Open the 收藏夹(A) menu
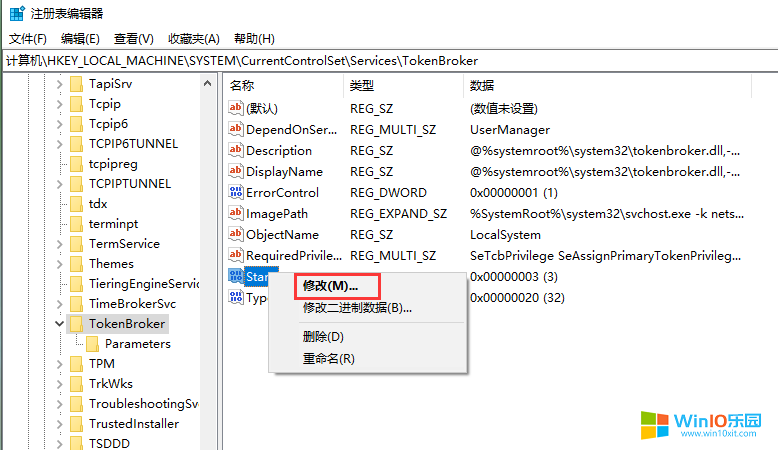The width and height of the screenshot is (778, 450). tap(194, 39)
